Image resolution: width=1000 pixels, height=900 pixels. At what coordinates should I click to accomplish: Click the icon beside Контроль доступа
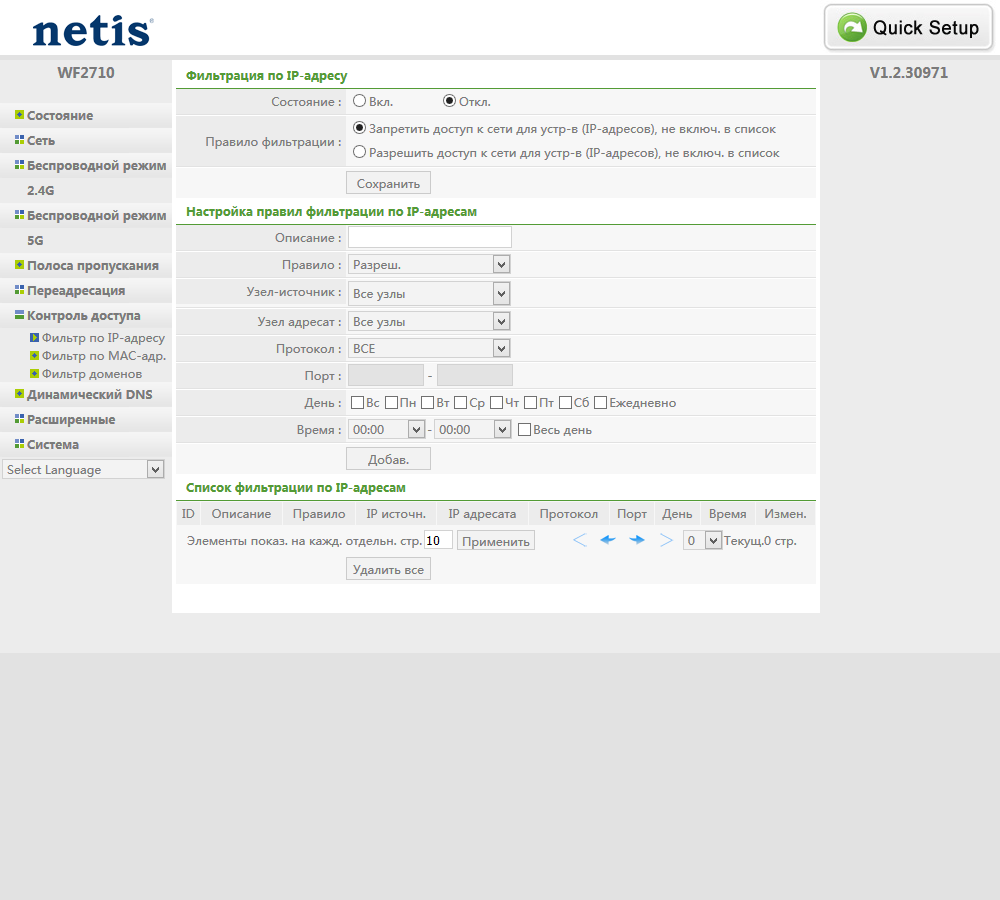click(x=20, y=314)
